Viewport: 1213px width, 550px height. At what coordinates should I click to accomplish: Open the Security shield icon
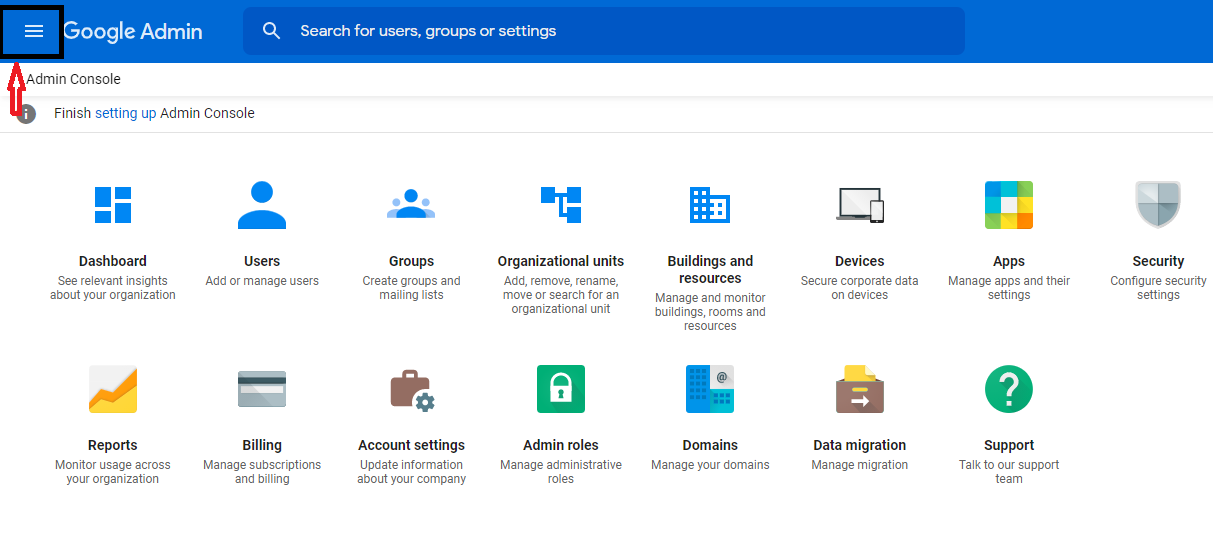(1158, 205)
